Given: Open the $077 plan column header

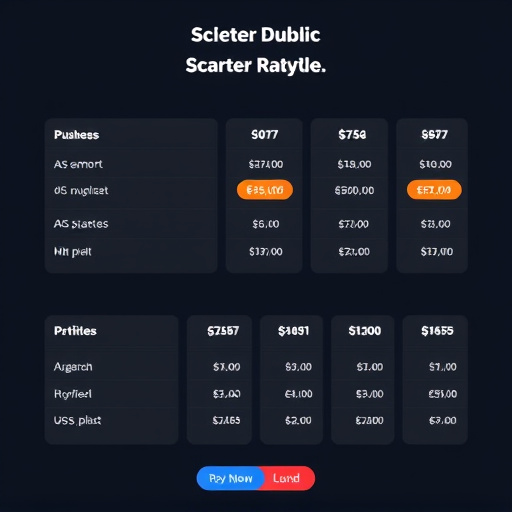Looking at the screenshot, I should coord(265,135).
